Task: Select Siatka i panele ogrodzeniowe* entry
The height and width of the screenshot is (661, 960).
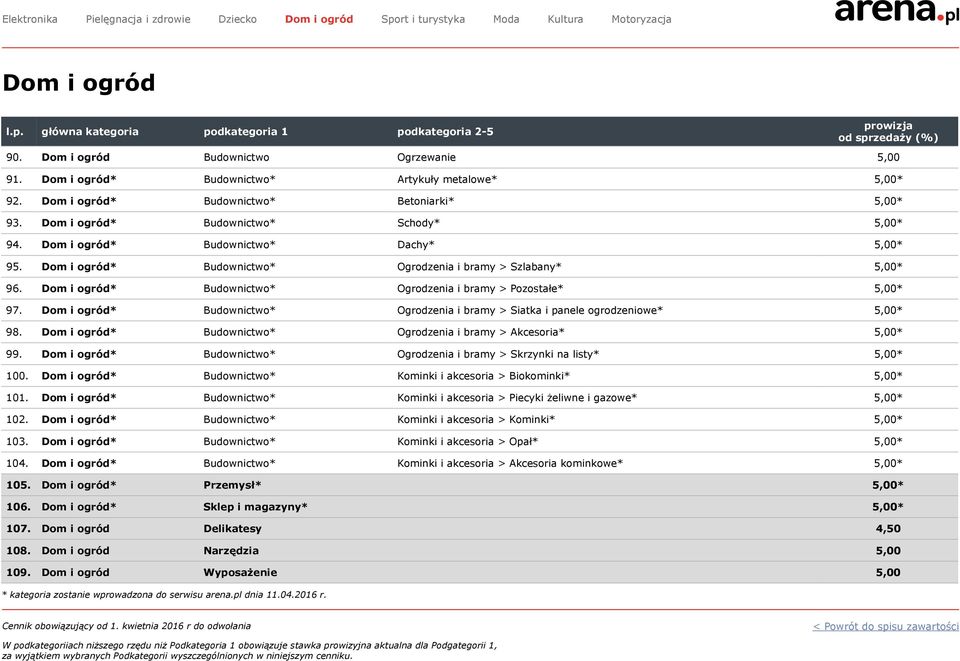Action: [x=587, y=310]
